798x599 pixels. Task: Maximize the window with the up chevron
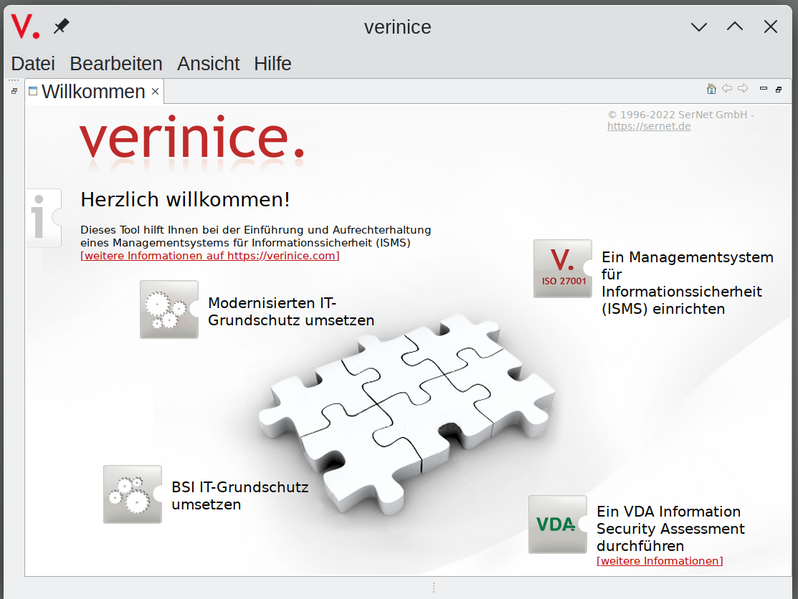click(x=734, y=26)
